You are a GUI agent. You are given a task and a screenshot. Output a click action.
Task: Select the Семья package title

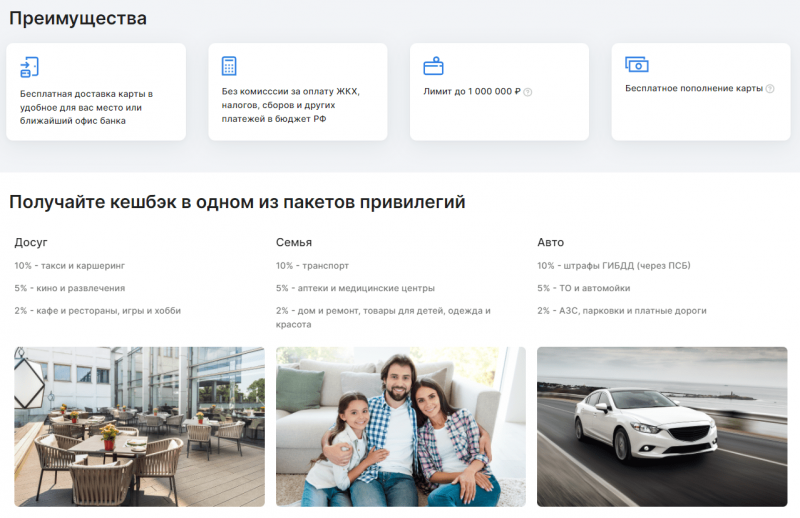[x=294, y=242]
